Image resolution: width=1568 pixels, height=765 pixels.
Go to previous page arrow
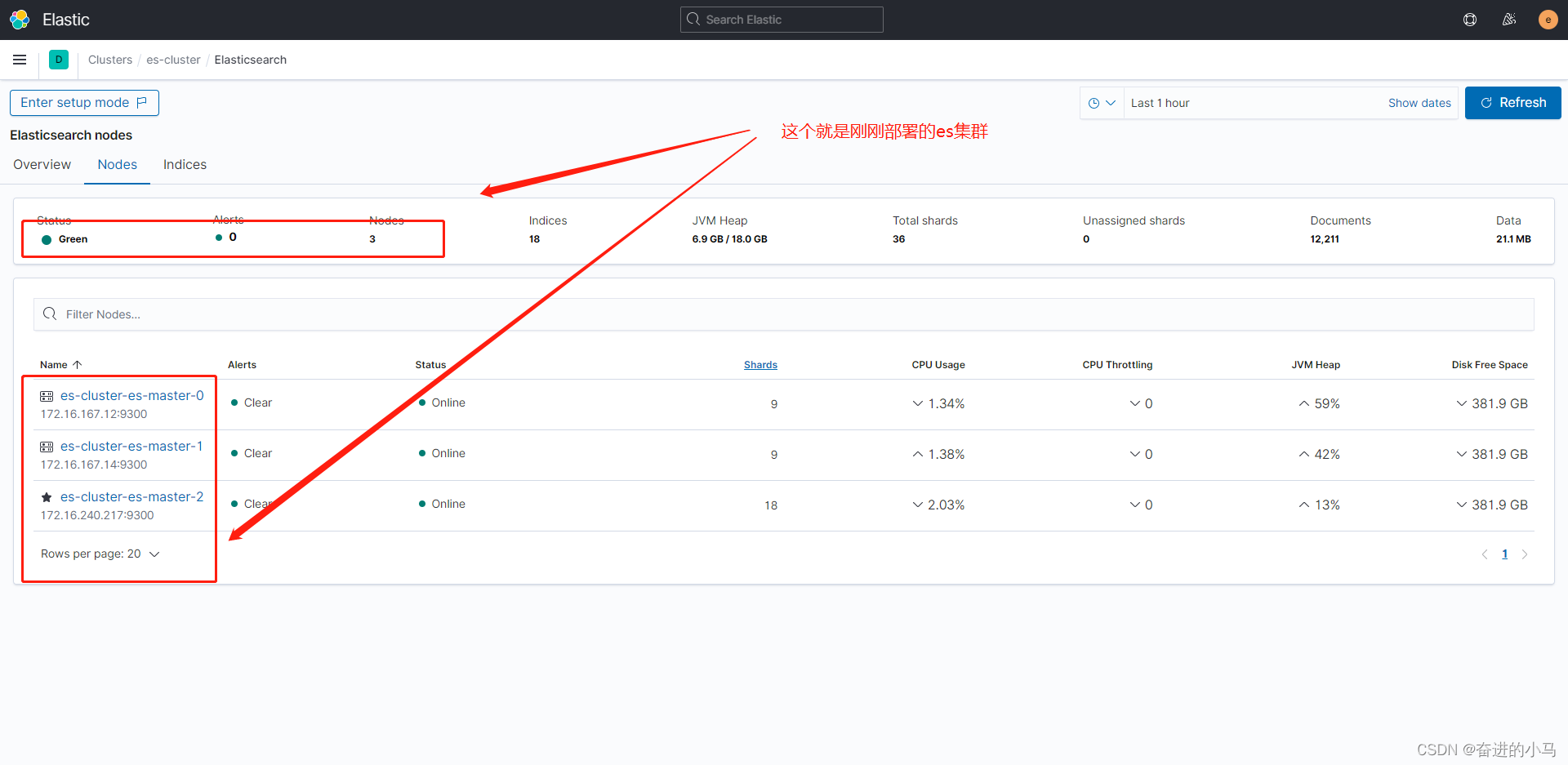[1485, 554]
